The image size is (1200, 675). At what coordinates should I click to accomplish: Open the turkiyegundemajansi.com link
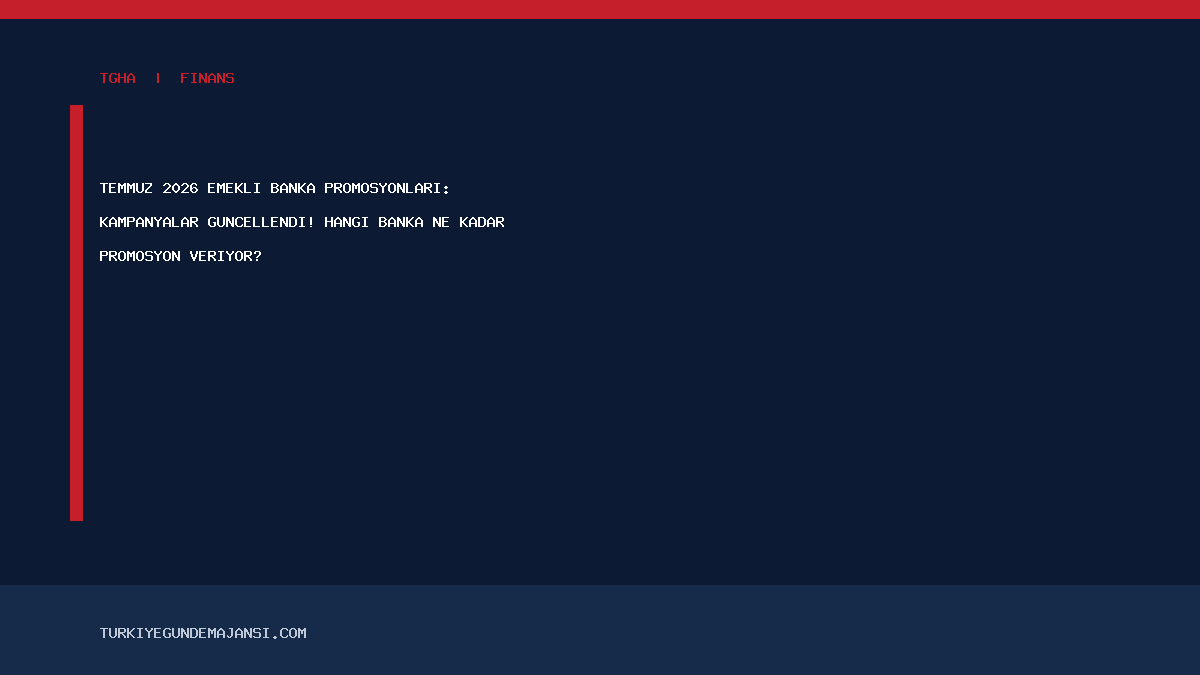pos(203,633)
